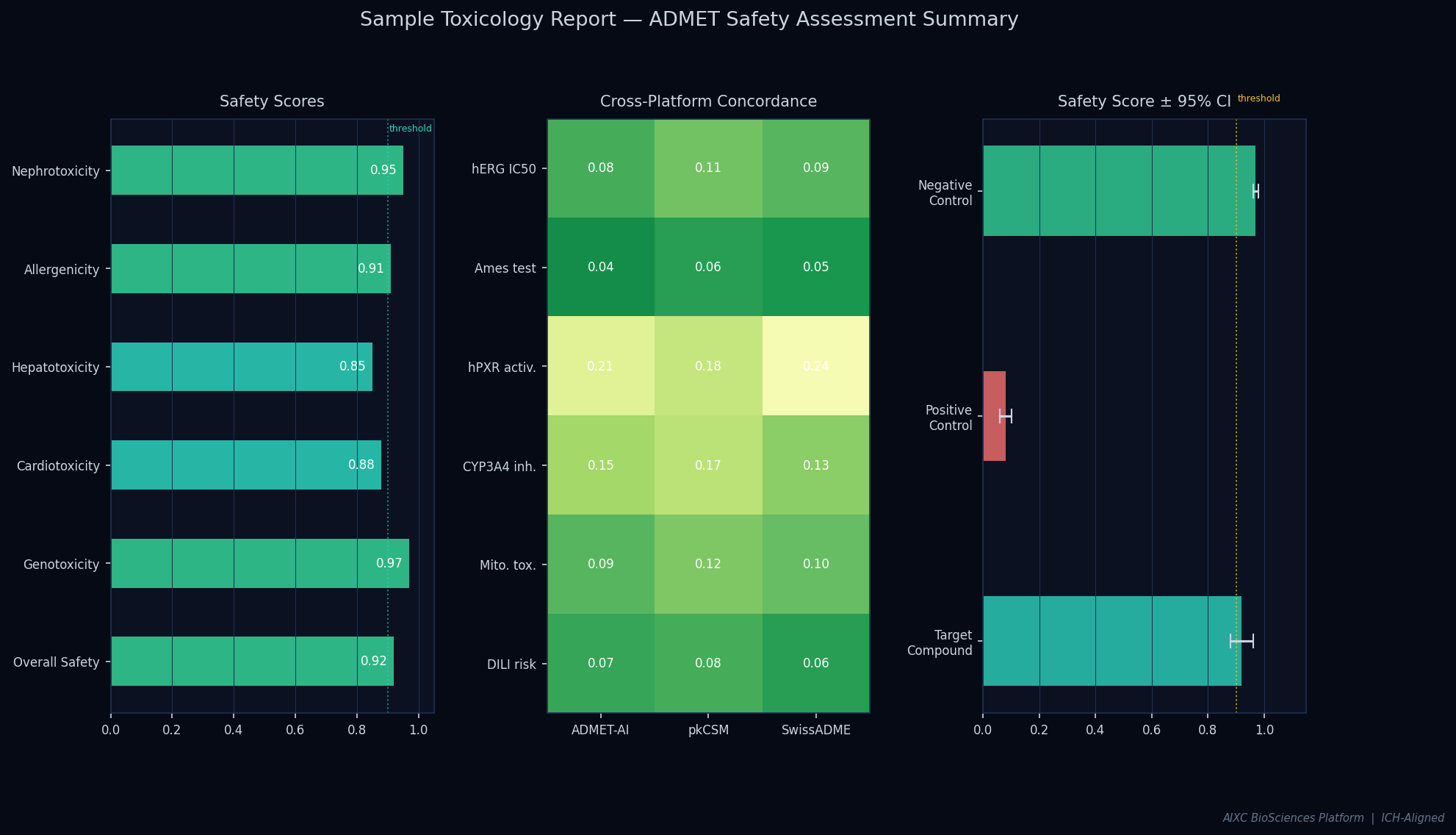Select the Genotoxicity bar showing 0.97
This screenshot has height=835, width=1456.
[x=259, y=564]
